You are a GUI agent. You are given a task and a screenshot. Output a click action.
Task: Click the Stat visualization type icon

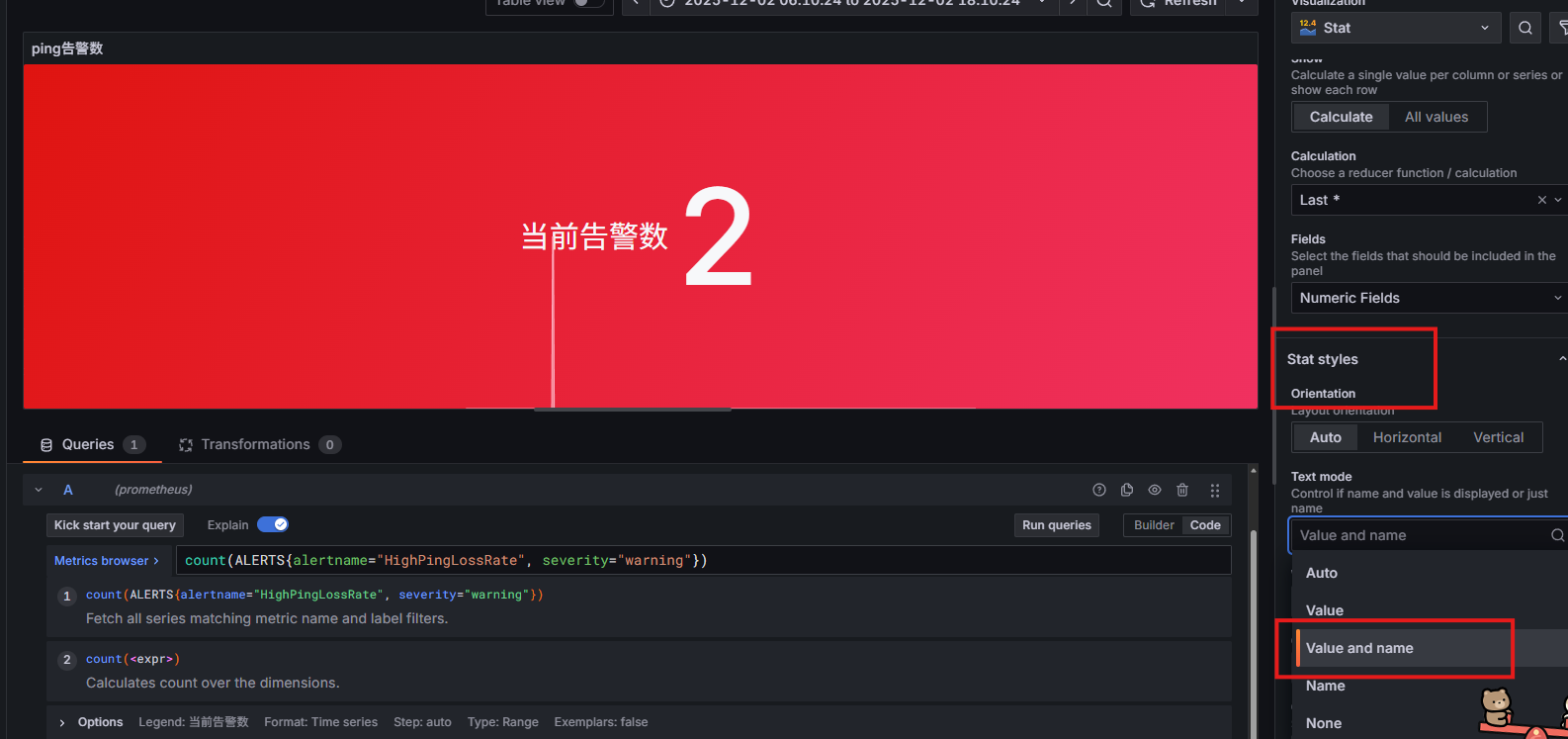[1308, 28]
